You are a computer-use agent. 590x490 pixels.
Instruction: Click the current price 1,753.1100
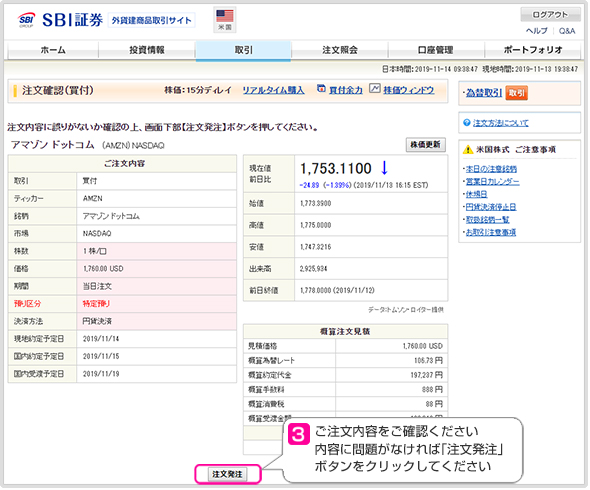pos(336,169)
